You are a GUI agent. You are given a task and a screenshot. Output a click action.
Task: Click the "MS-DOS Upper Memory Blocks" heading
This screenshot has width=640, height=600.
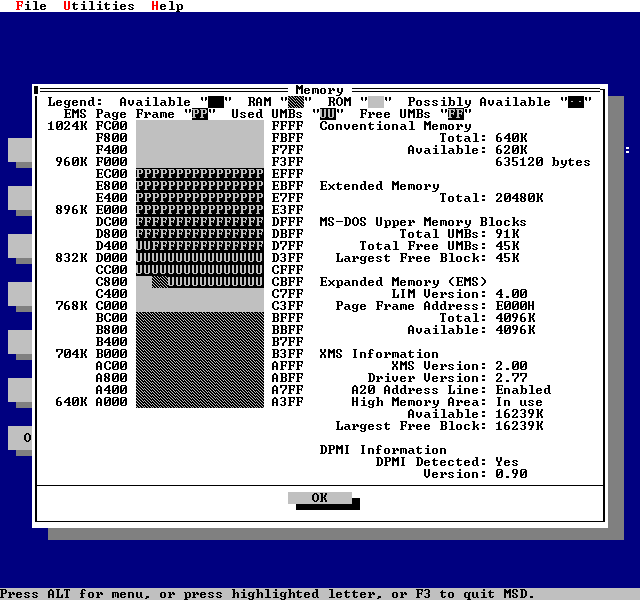click(x=423, y=222)
